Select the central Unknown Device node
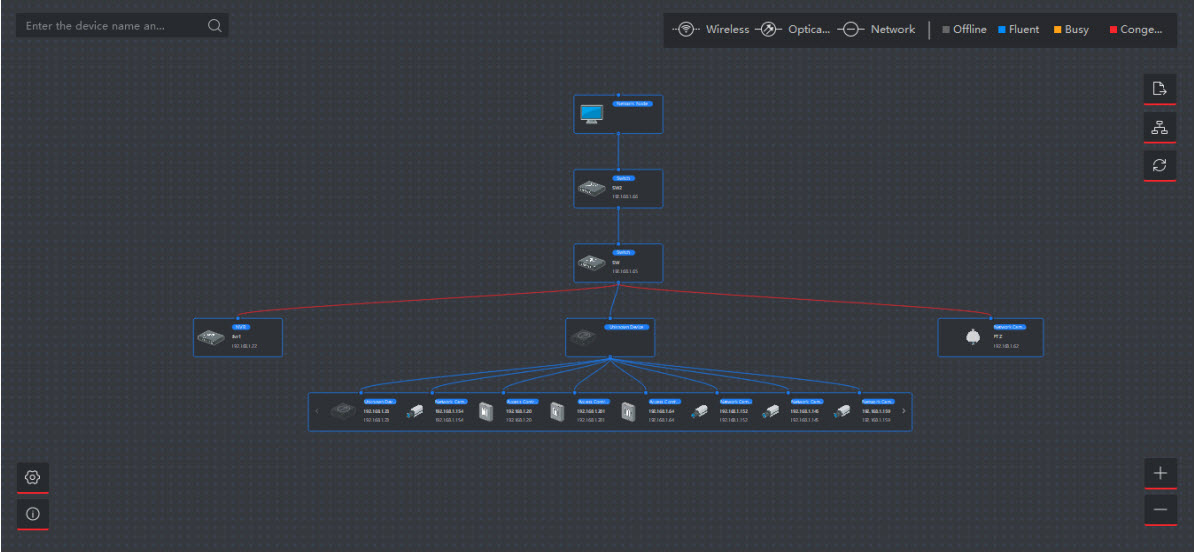The image size is (1194, 552). pyautogui.click(x=610, y=338)
